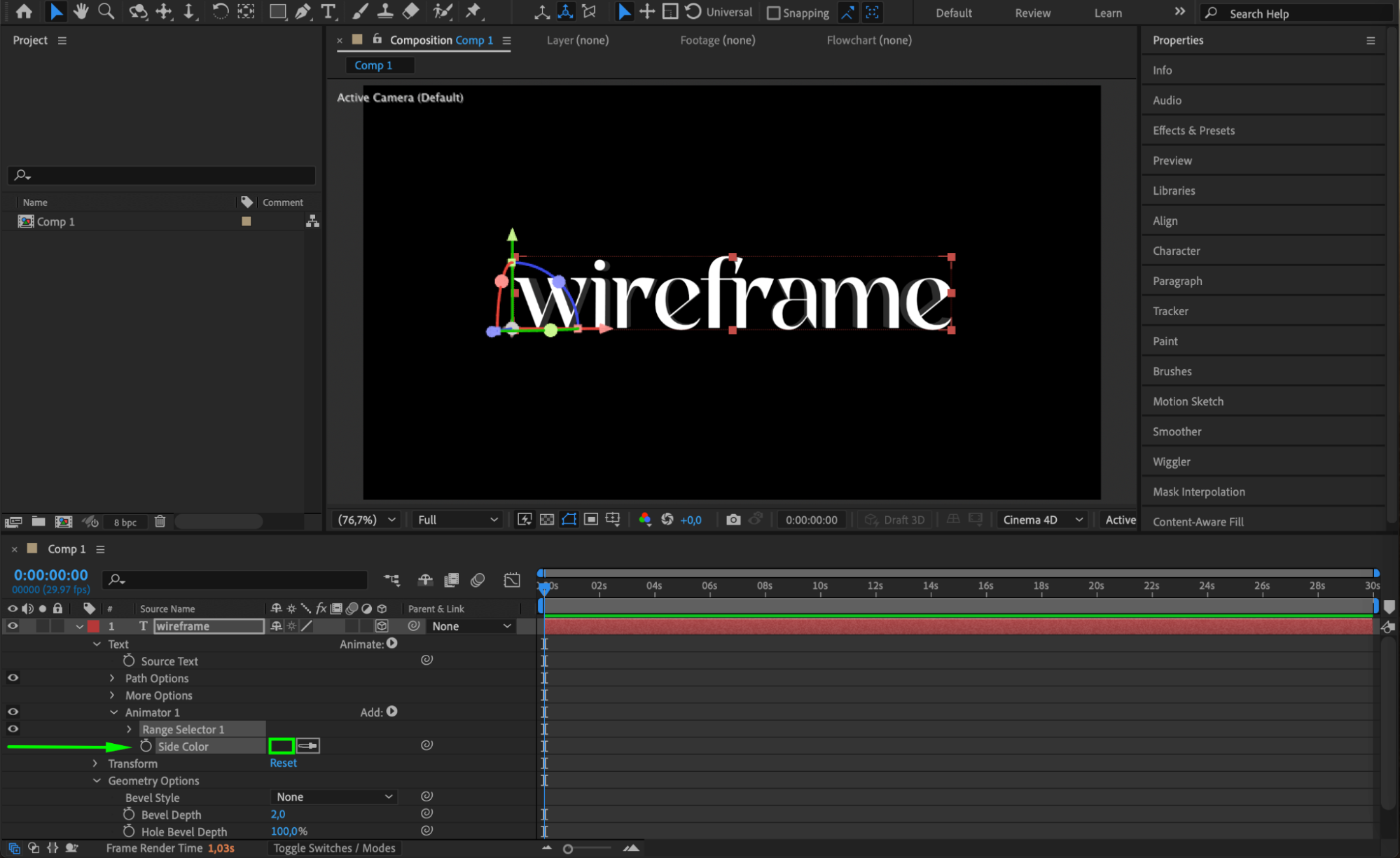Toggle Animator 1 visibility eye
The height and width of the screenshot is (858, 1400).
tap(13, 712)
